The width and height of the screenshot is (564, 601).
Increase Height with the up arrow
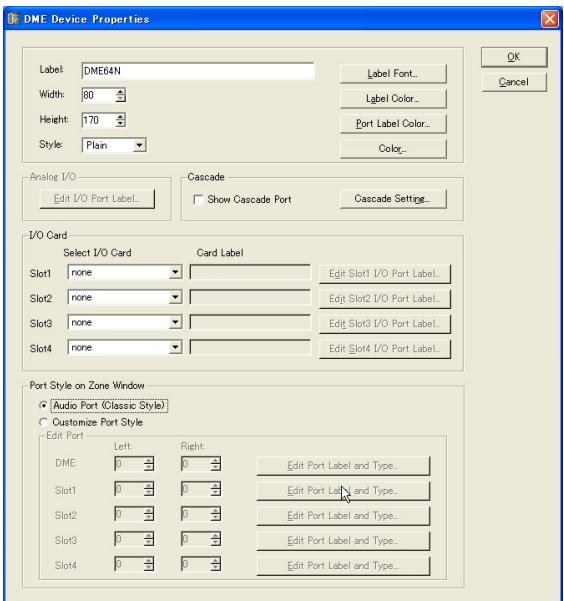[x=120, y=117]
